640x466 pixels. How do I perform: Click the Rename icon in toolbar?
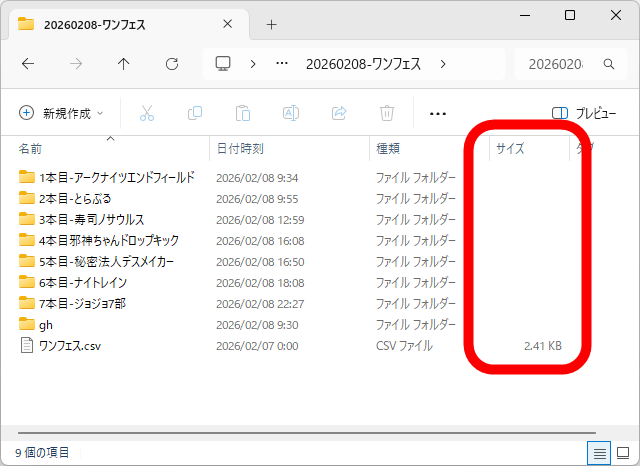click(290, 113)
